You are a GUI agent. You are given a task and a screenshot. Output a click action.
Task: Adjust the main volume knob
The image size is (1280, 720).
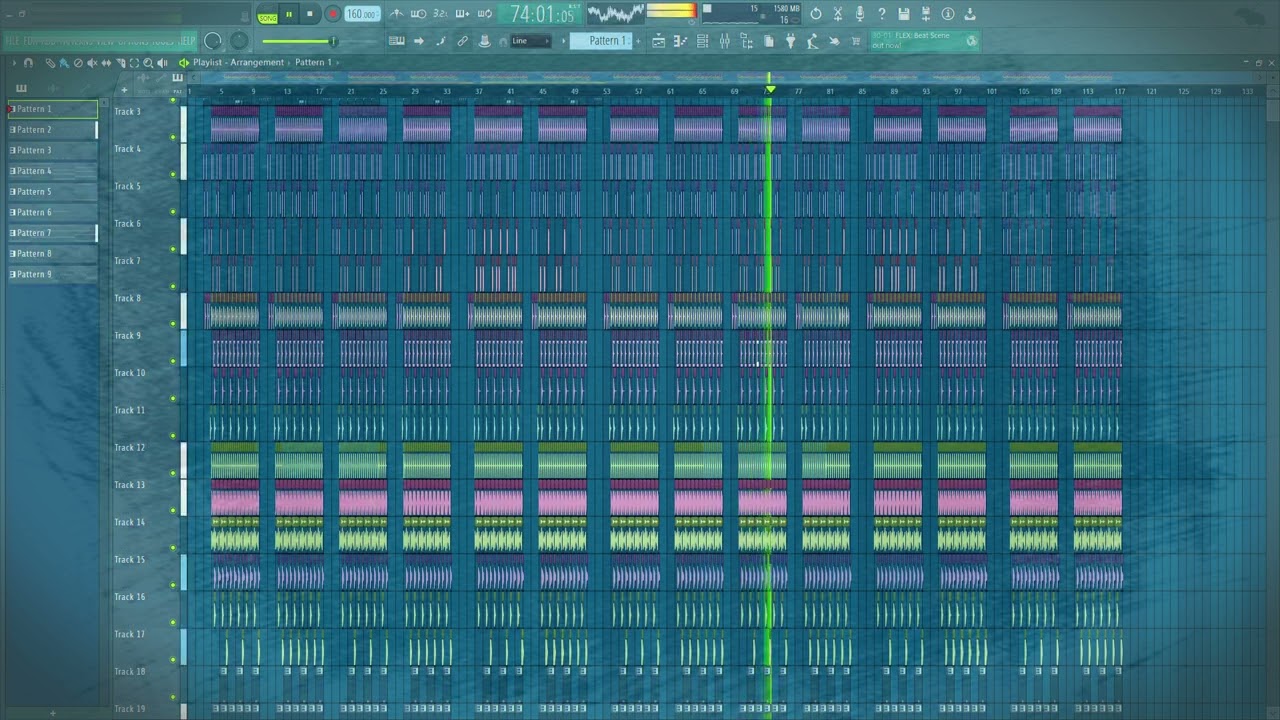(213, 41)
